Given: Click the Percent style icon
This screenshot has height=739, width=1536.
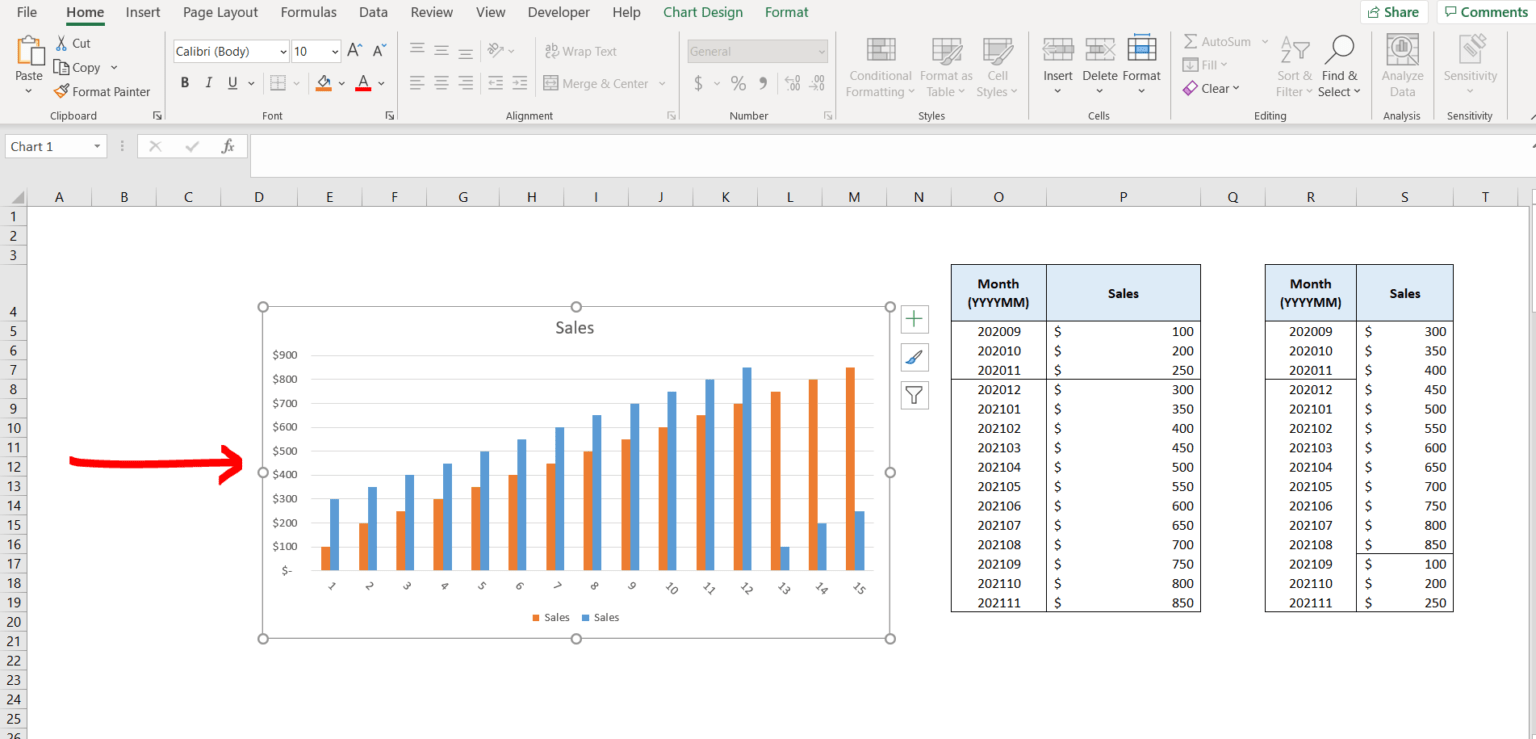Looking at the screenshot, I should click(738, 83).
